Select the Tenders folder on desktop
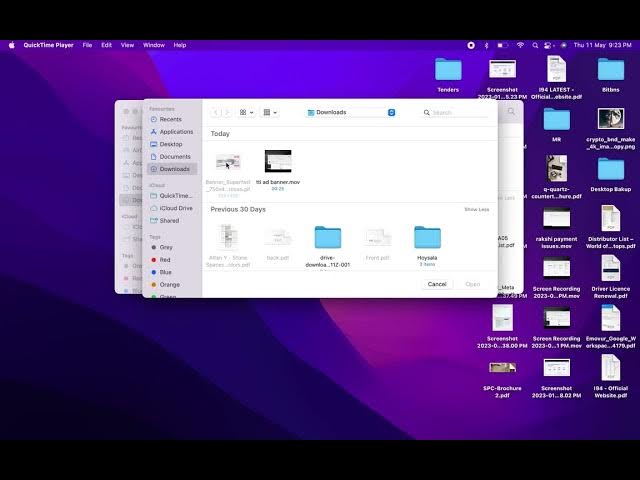This screenshot has height=480, width=640. point(448,75)
